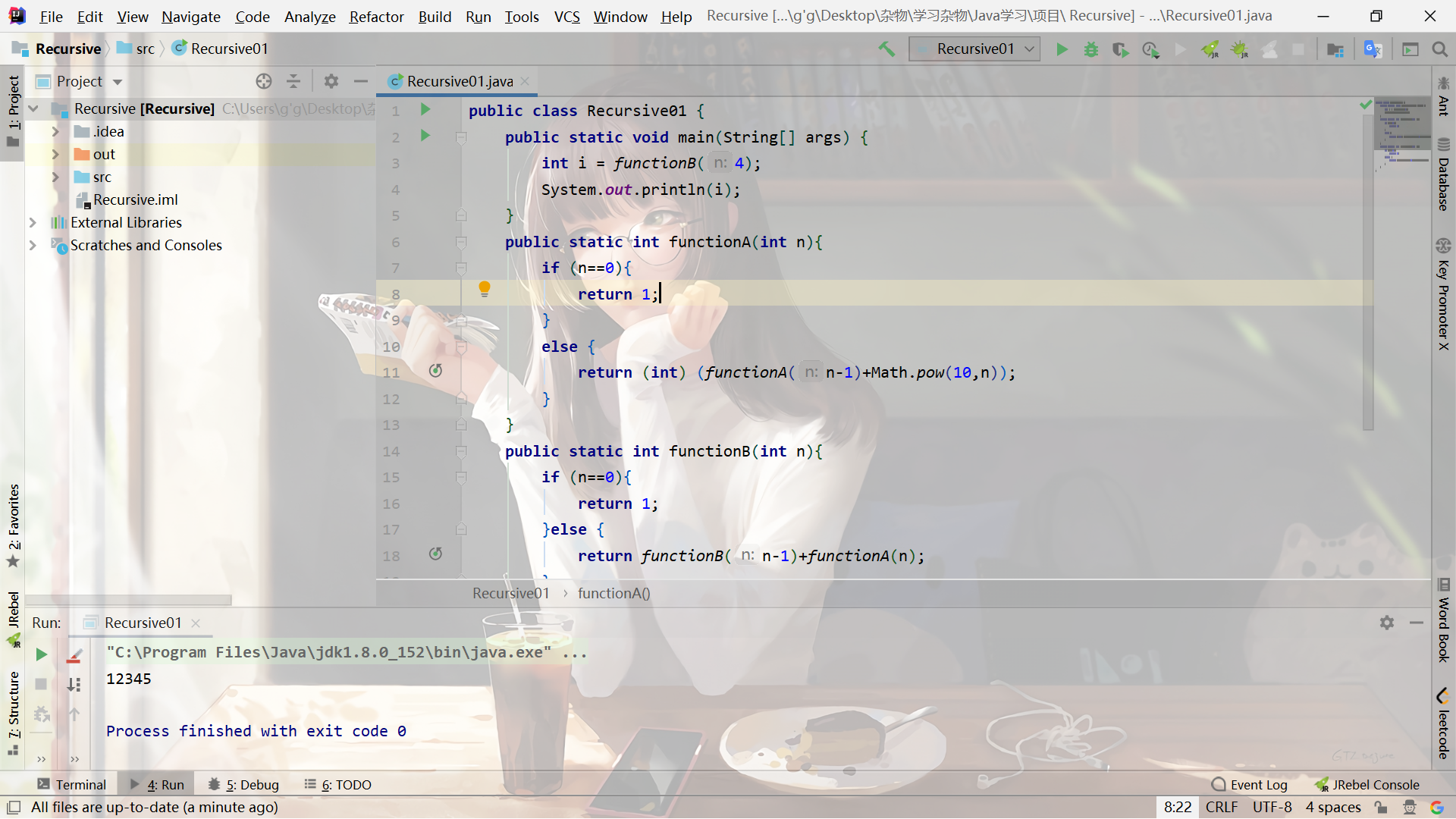The width and height of the screenshot is (1456, 819).
Task: Expand External Libraries node
Action: 33,223
